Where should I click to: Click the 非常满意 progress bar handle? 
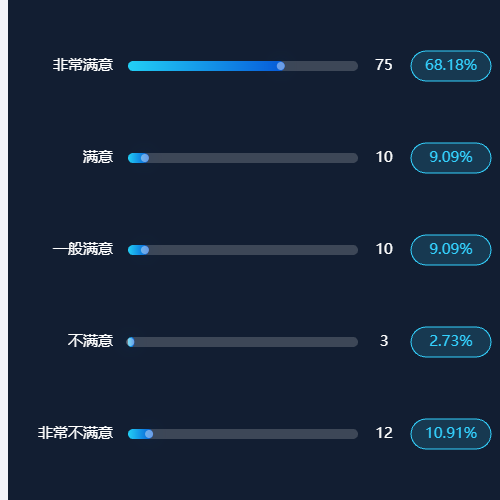[281, 66]
